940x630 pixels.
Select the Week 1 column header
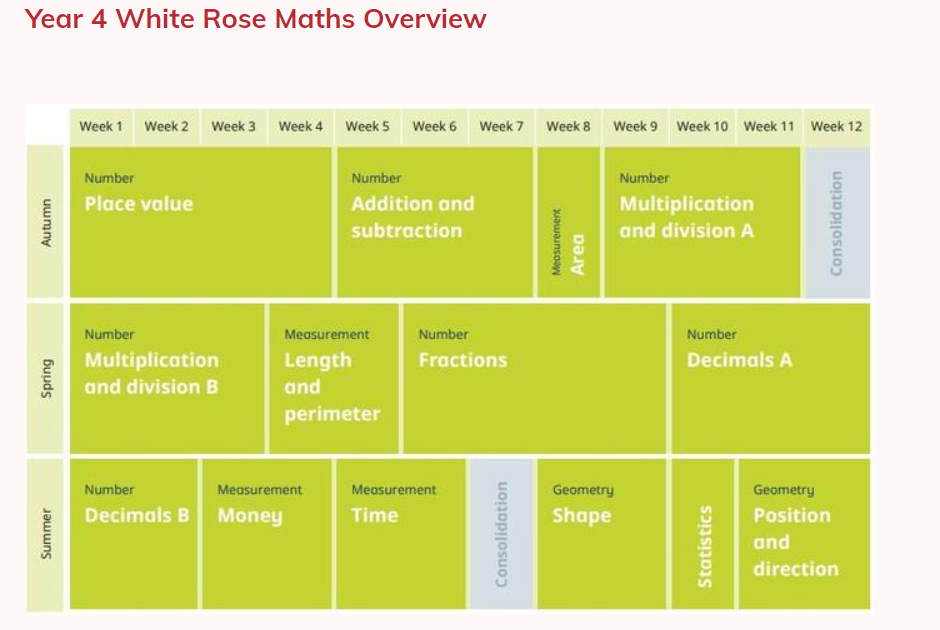pyautogui.click(x=101, y=126)
